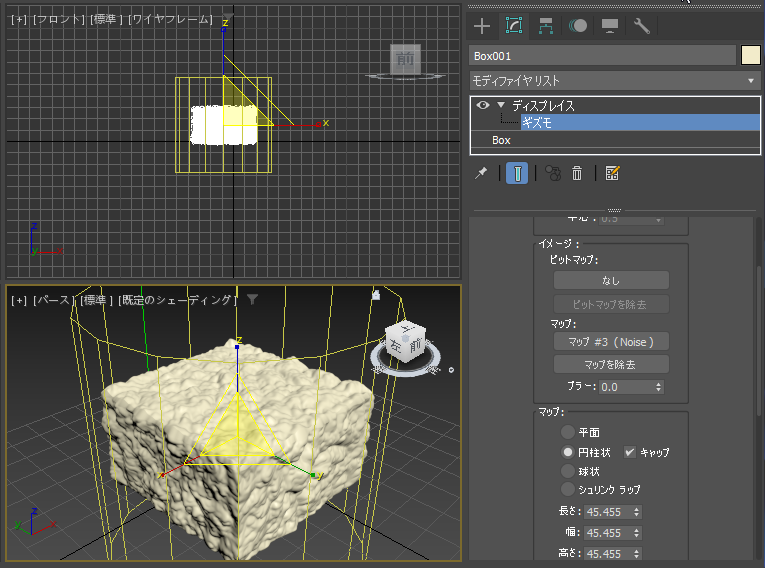Toggle Show End Result icon
Viewport: 765px width, 568px height.
pos(517,173)
